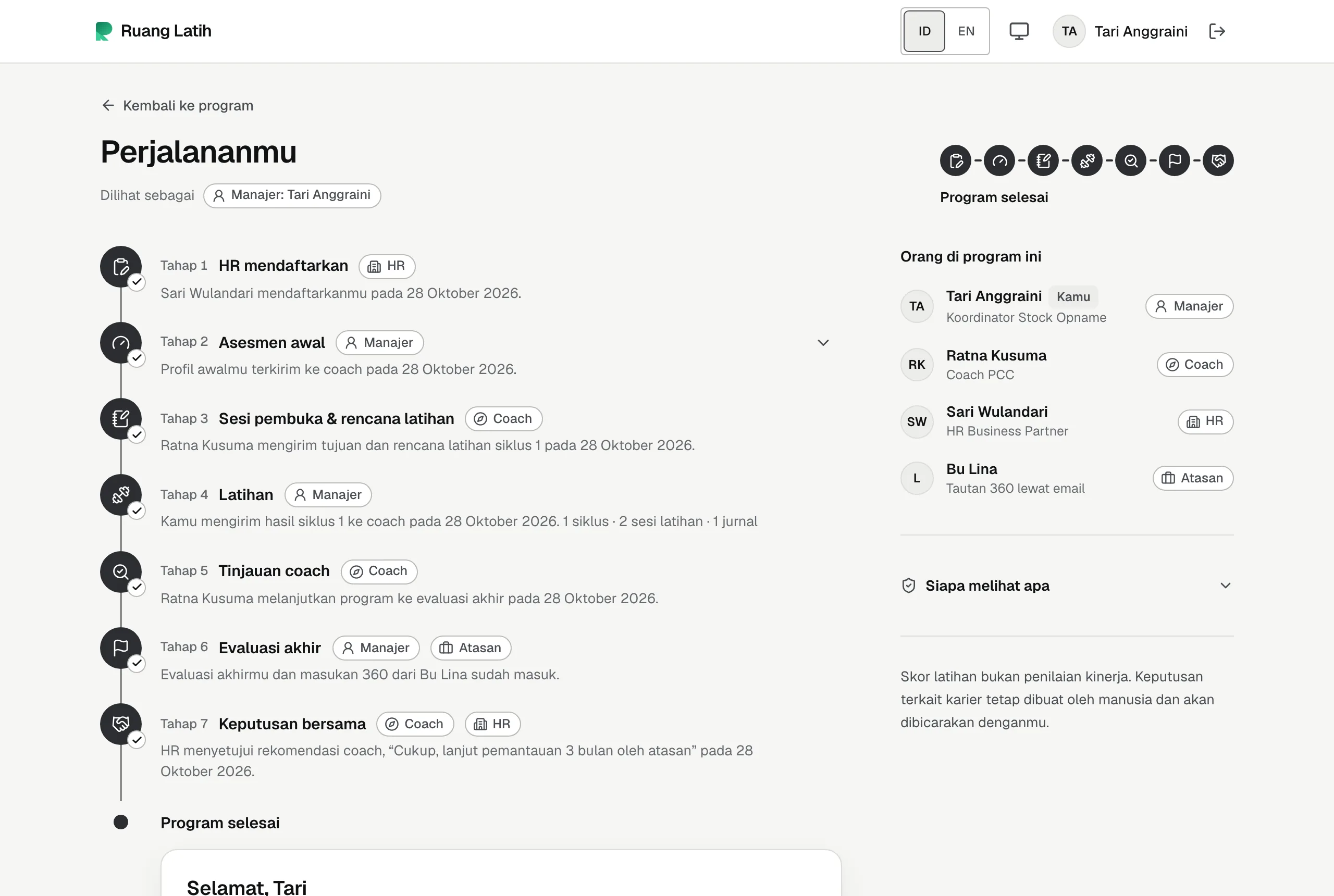Select Ratna Kusuma in people list
Screen dimensions: 1334x896
(1067, 365)
